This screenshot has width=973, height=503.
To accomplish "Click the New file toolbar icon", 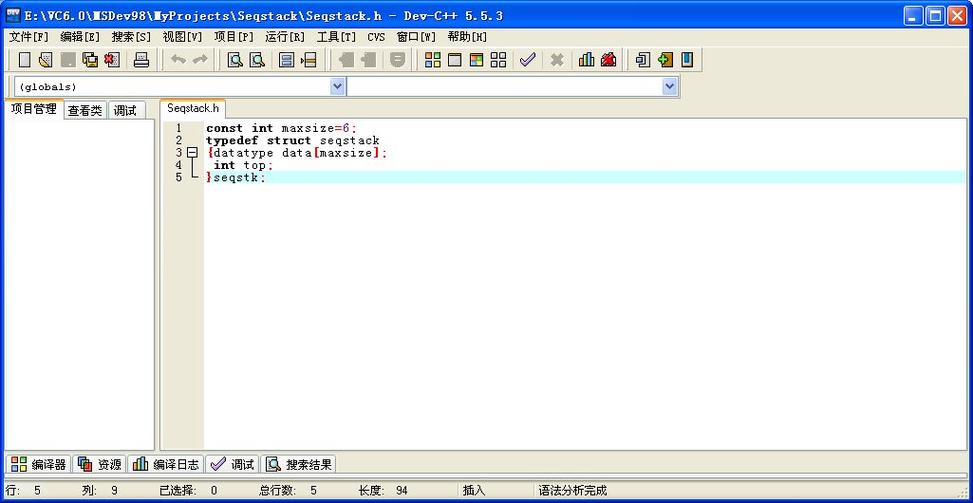I will click(x=25, y=60).
